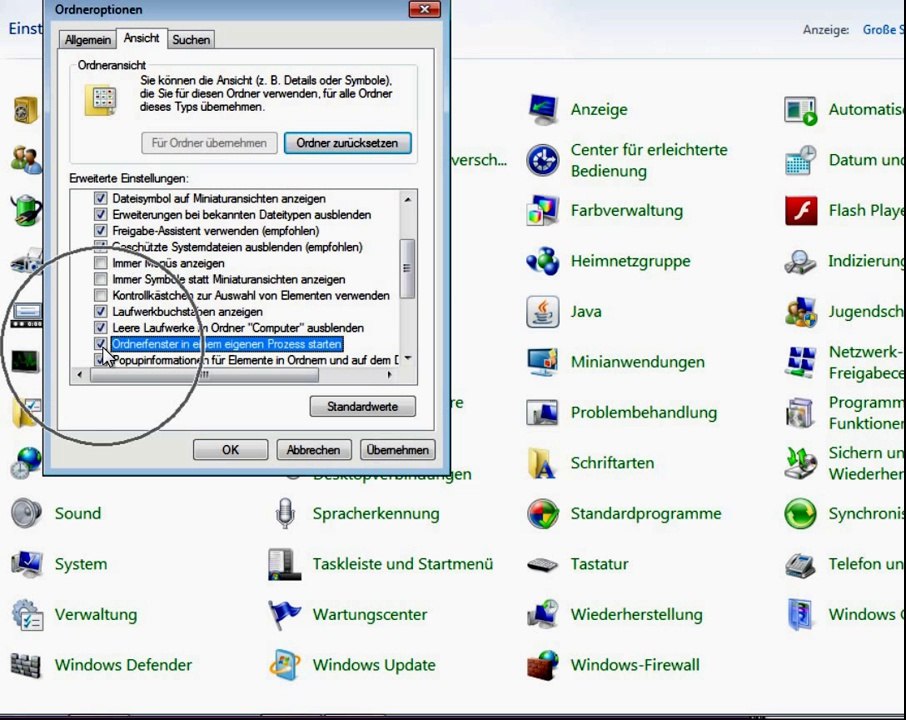Viewport: 906px width, 720px height.
Task: Select the Ansicht tab
Action: (142, 38)
